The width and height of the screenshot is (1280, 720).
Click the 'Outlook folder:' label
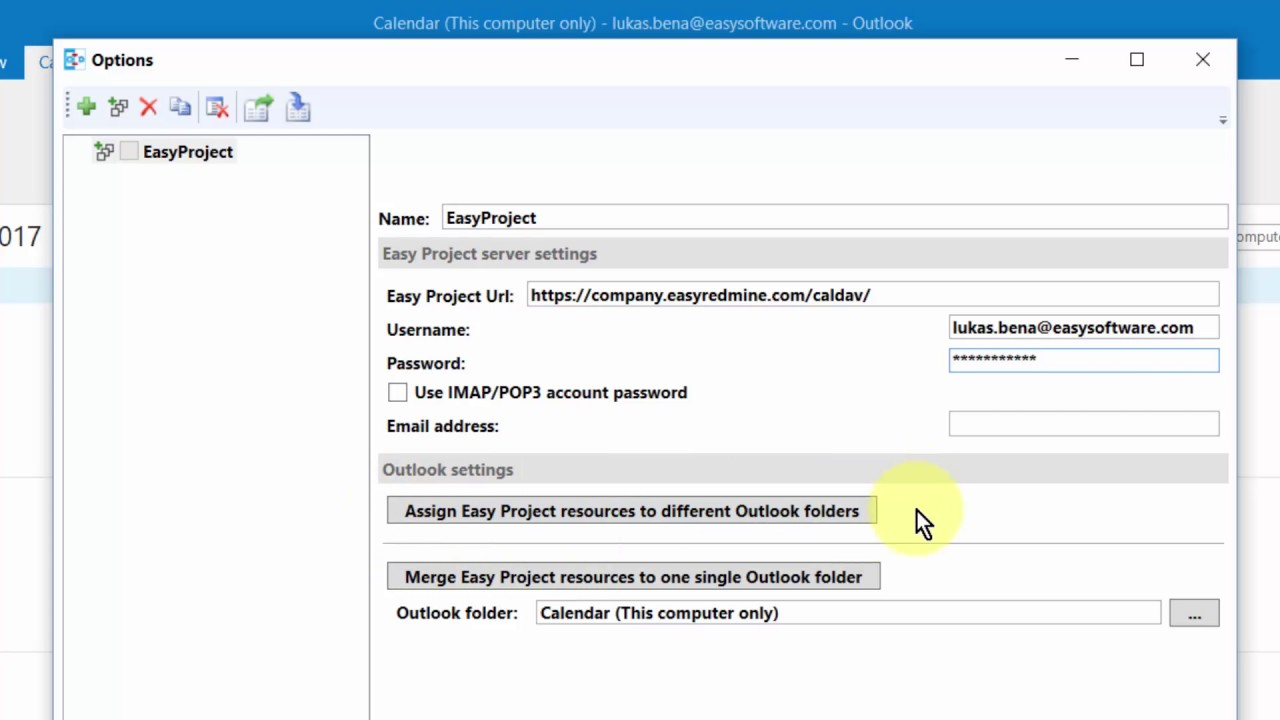pos(457,613)
